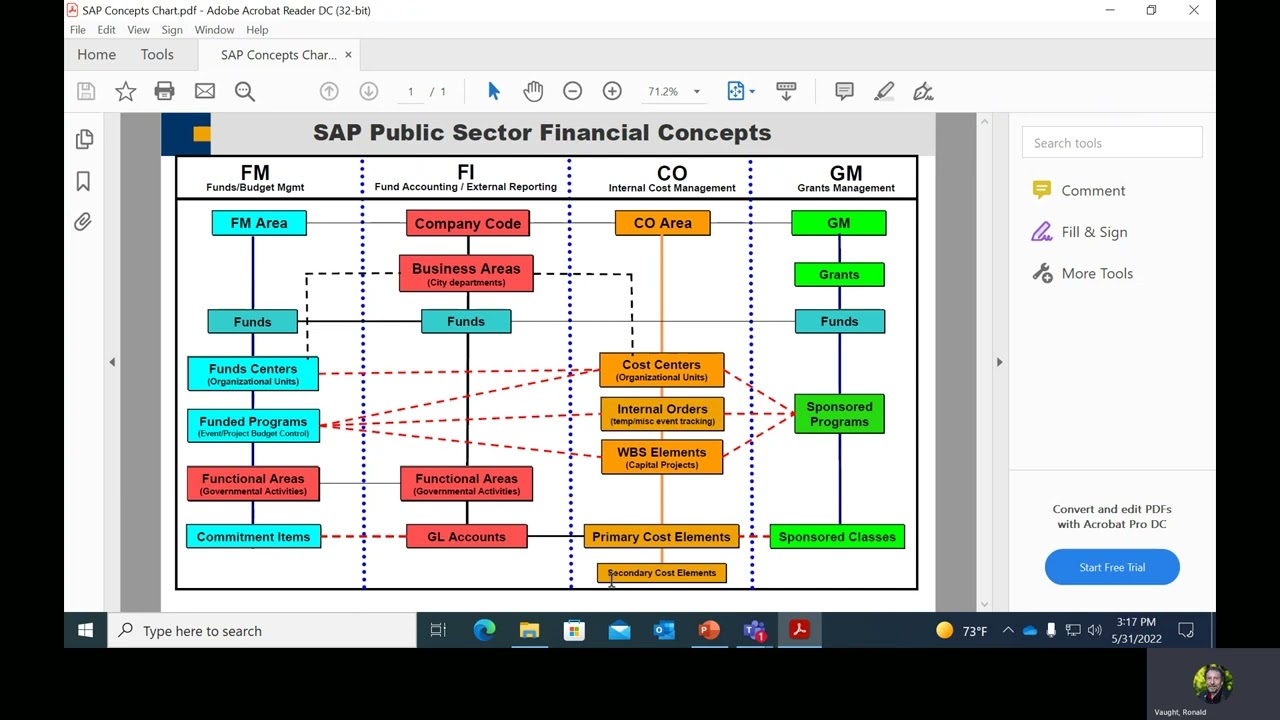Click Start Free Trial button

click(1112, 567)
